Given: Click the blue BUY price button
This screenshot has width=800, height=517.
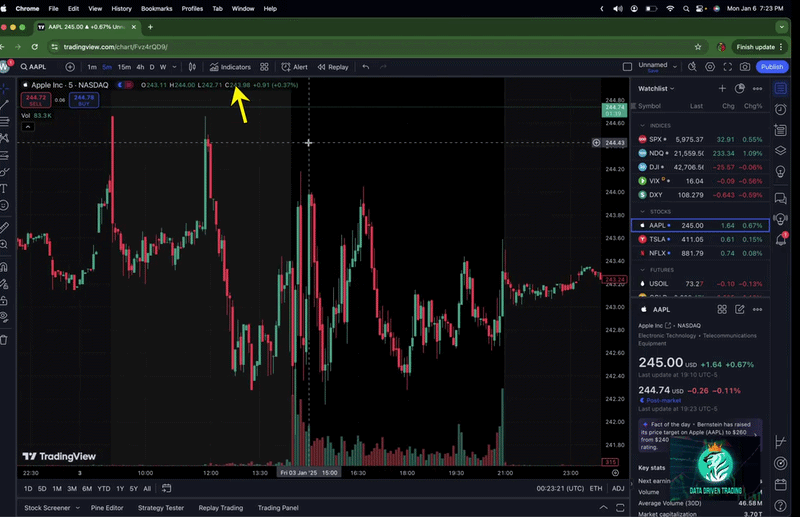Looking at the screenshot, I should click(x=84, y=100).
